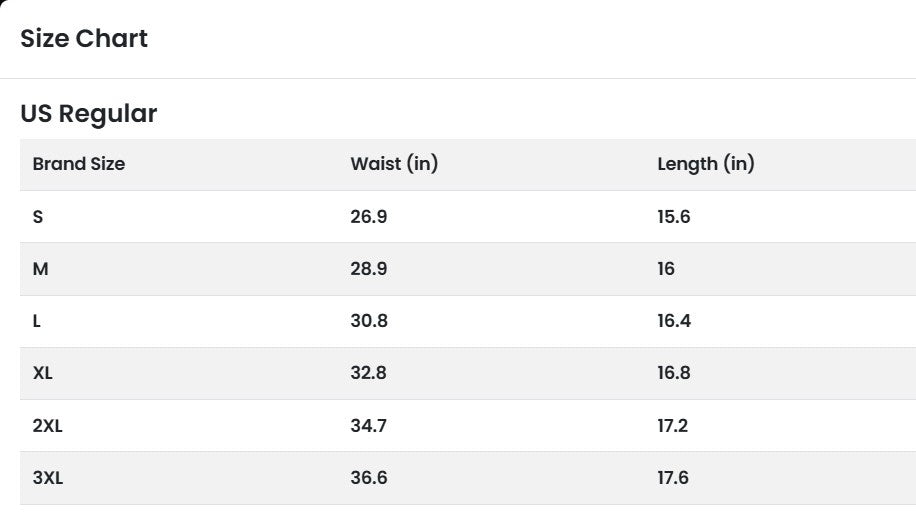
Task: Select size S in the Brand Size column
Action: point(38,217)
